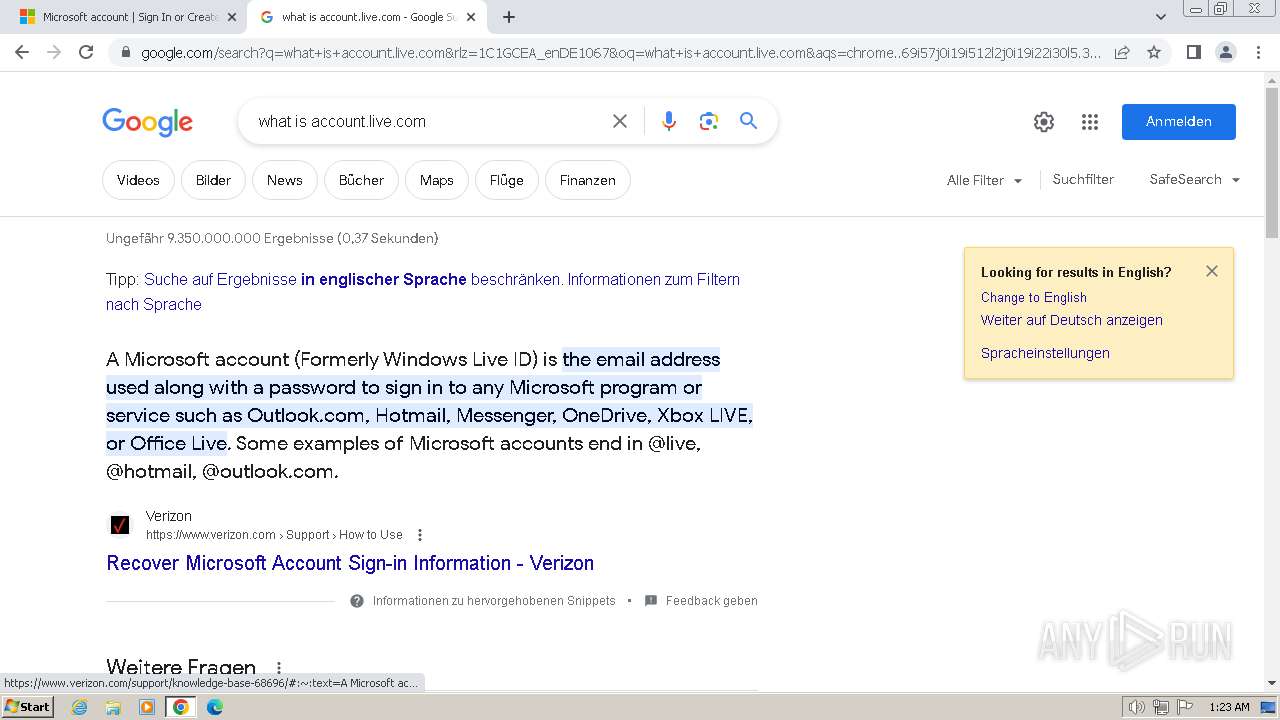Filter results by Finanzen
The width and height of the screenshot is (1280, 720).
587,180
